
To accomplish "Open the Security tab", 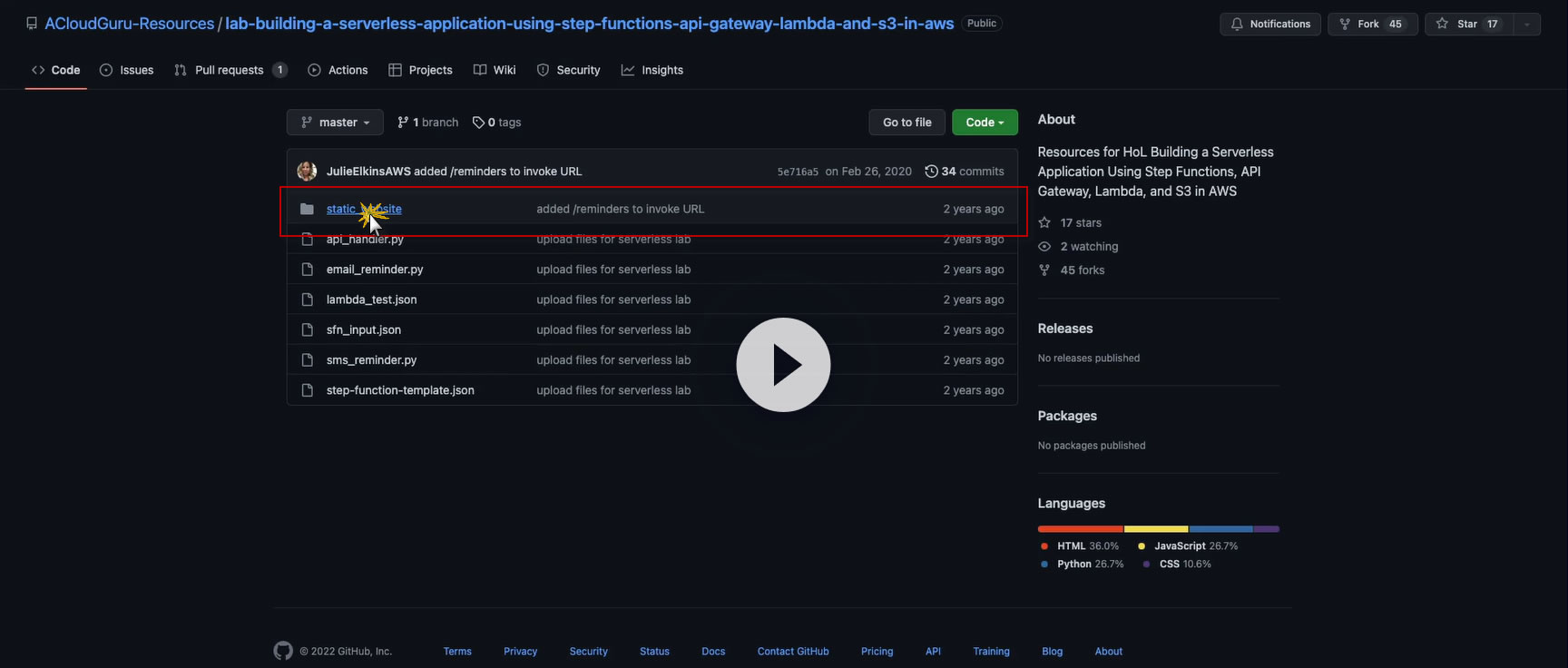I will click(x=568, y=70).
